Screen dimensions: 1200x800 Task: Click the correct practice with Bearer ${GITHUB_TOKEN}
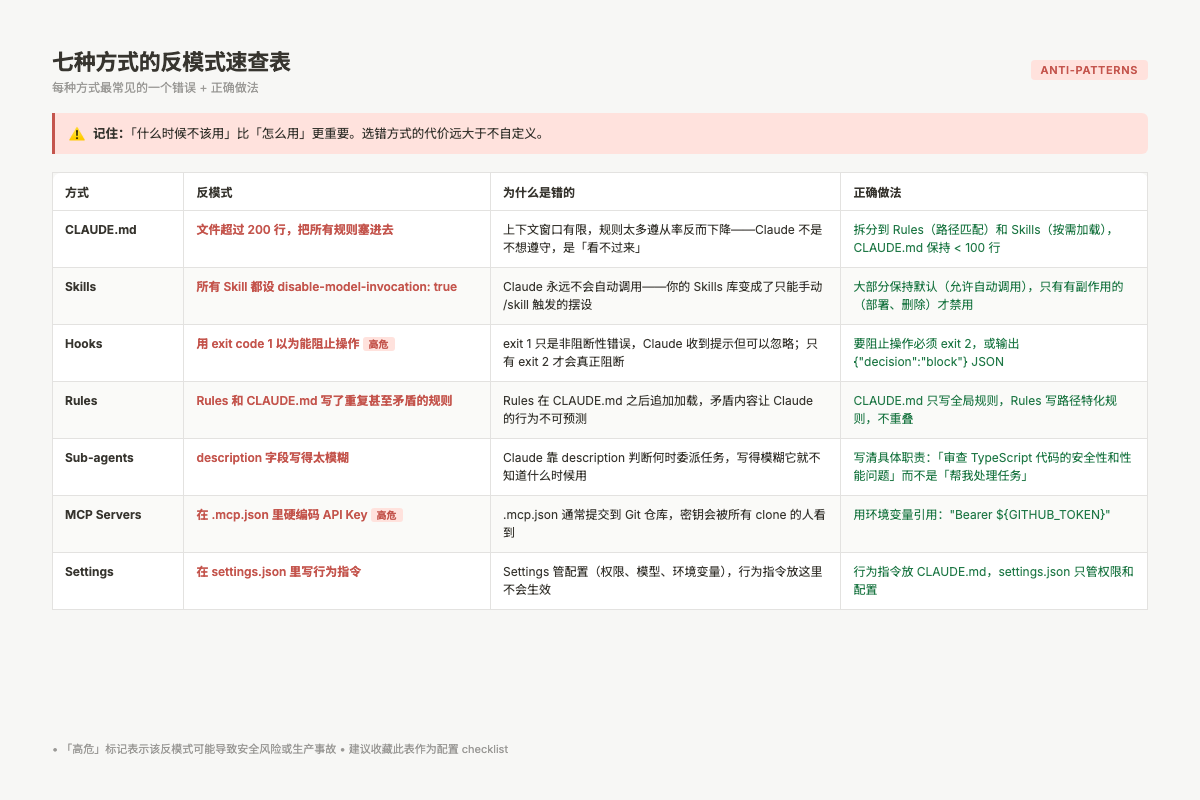(982, 514)
